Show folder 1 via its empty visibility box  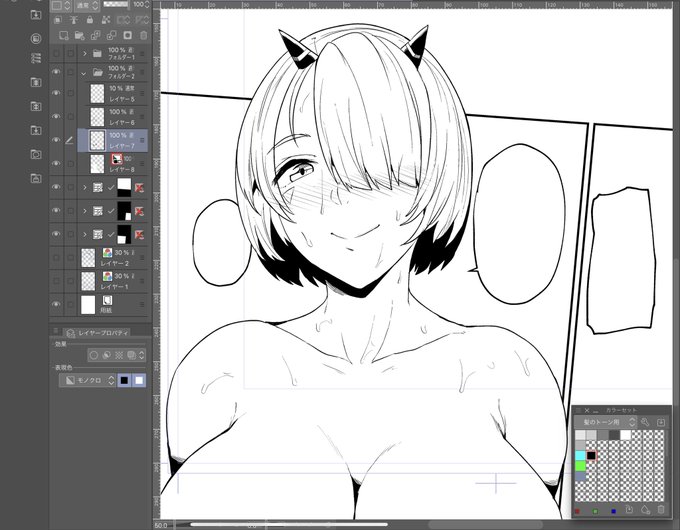[x=56, y=53]
